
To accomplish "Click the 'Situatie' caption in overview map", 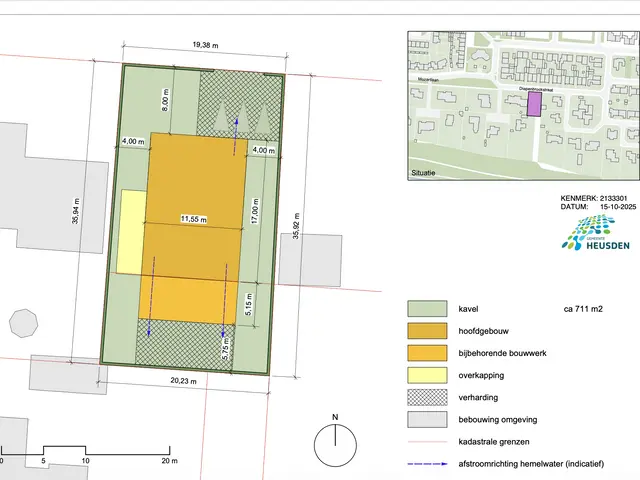I will pyautogui.click(x=423, y=173).
